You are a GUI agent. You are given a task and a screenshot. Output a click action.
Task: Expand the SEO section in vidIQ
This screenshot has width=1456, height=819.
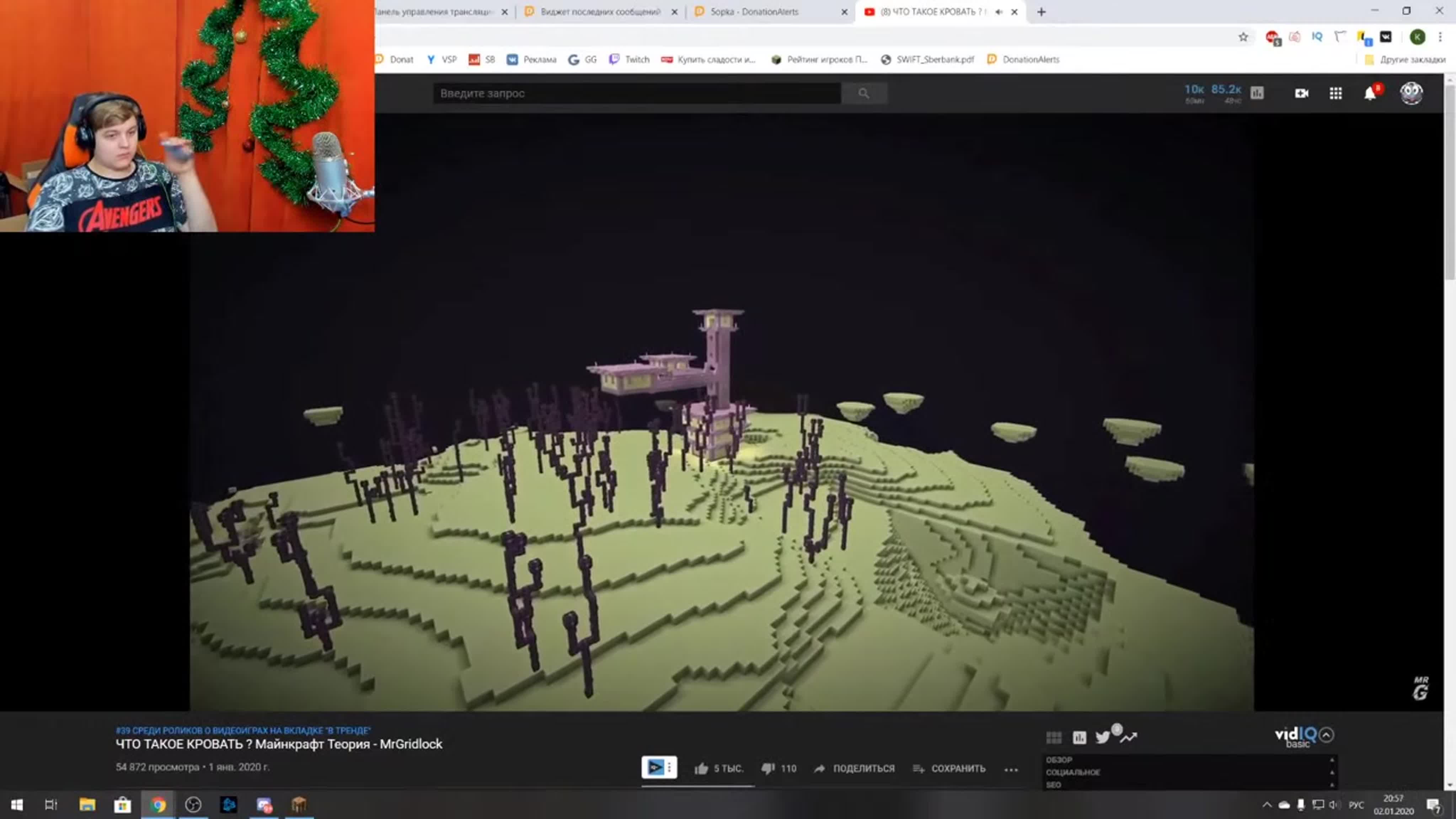[x=1190, y=785]
